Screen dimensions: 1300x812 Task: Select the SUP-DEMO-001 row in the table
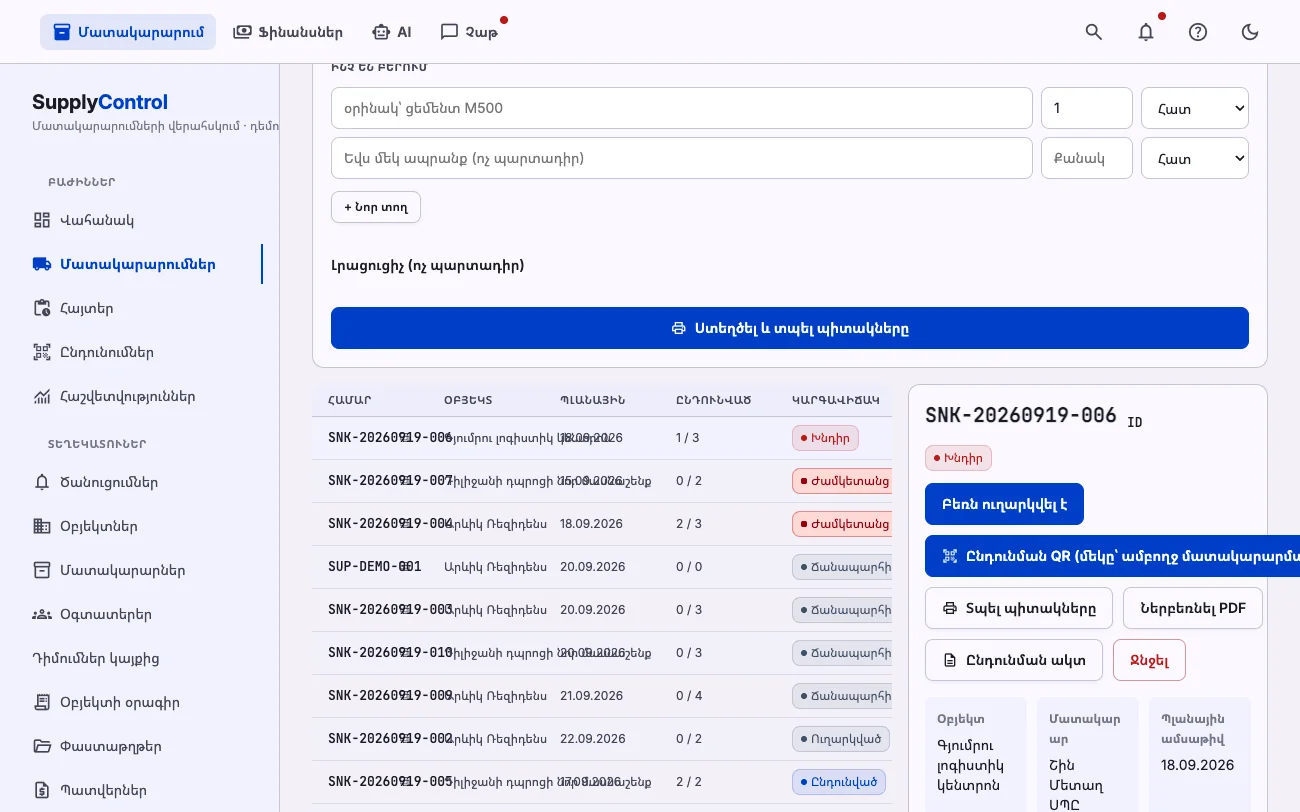tap(602, 567)
